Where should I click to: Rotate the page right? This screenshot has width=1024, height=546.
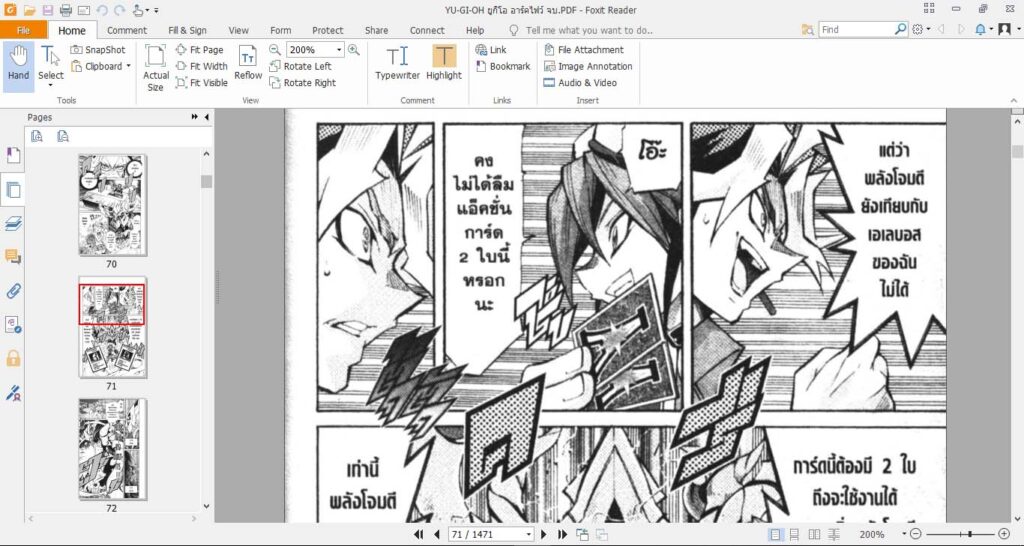302,83
